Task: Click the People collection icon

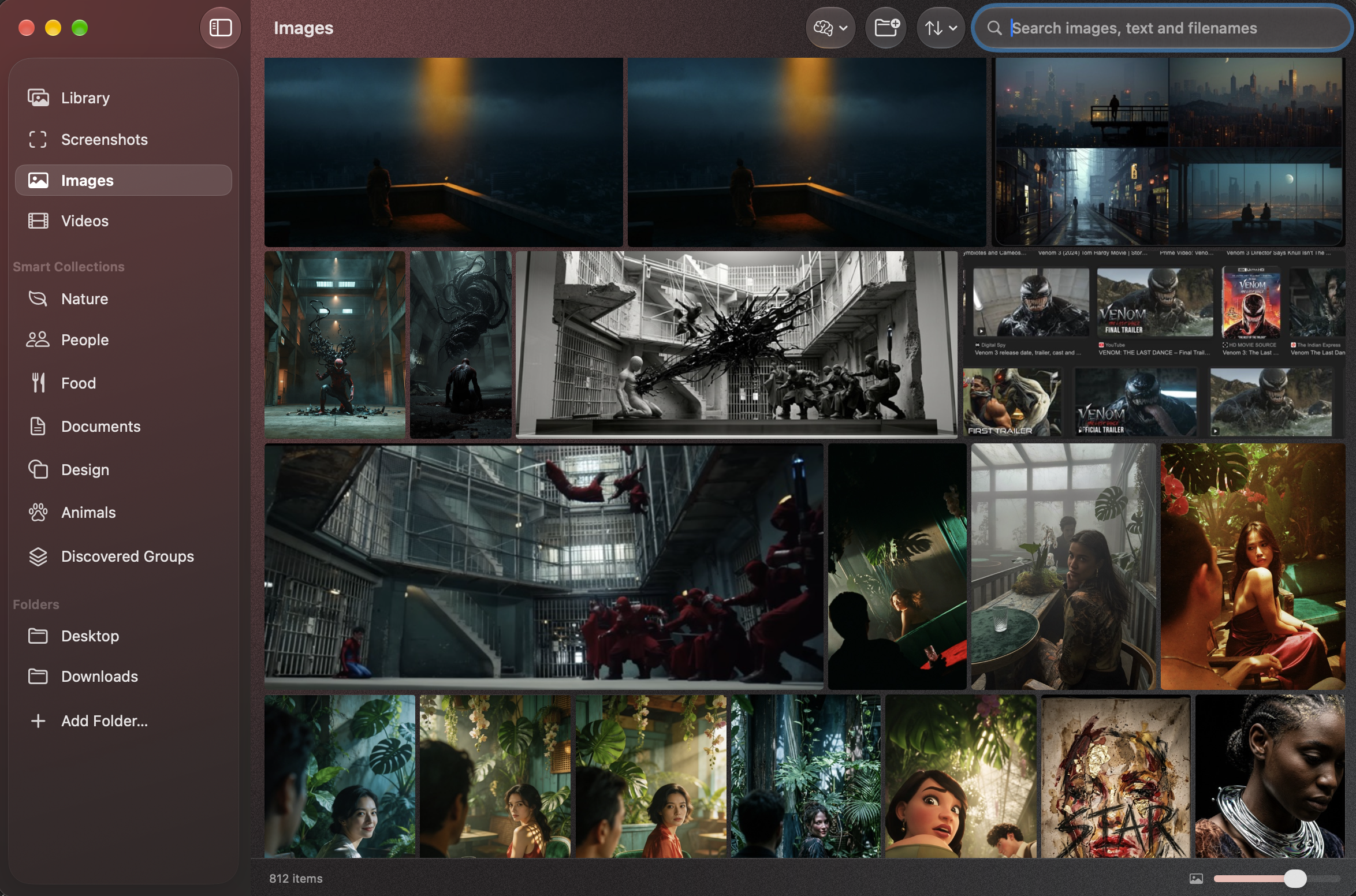Action: (x=38, y=339)
